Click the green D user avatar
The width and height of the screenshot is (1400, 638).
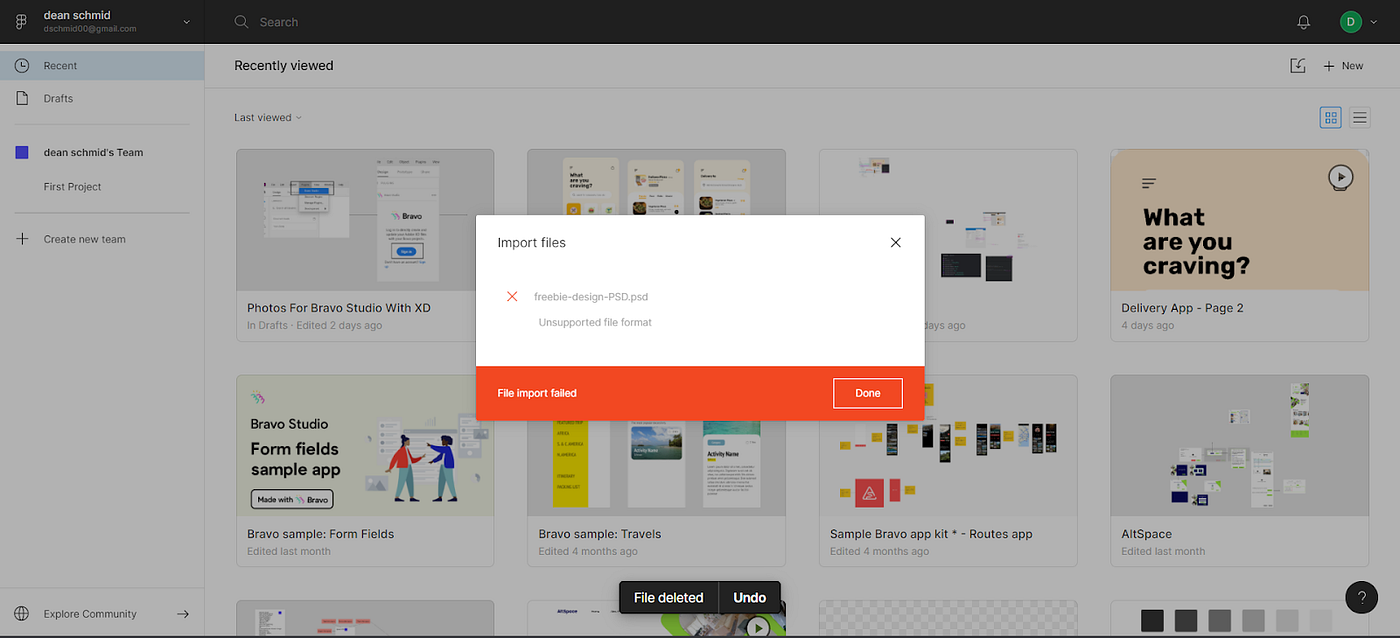click(1350, 22)
